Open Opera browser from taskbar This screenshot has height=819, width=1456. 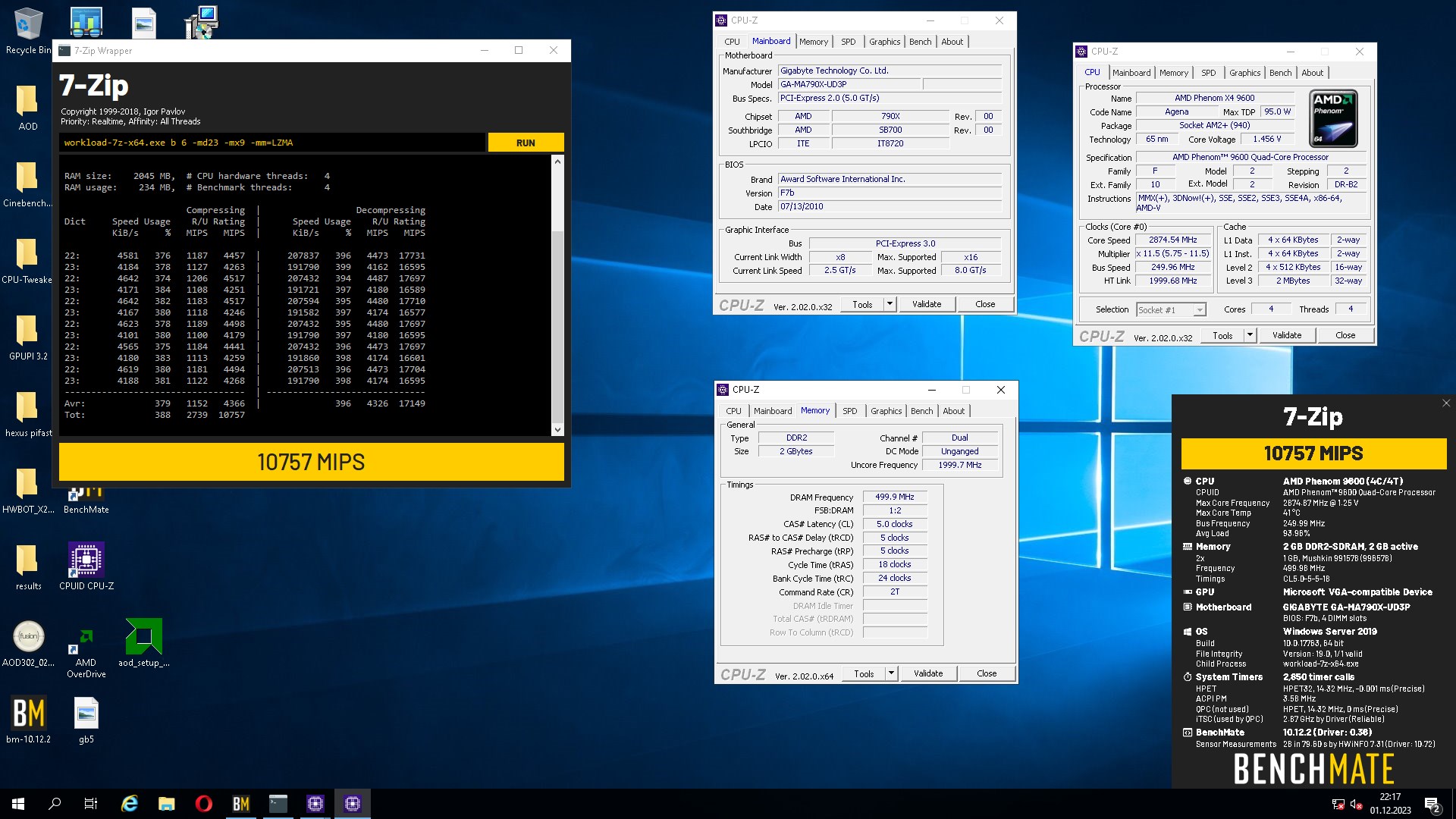pyautogui.click(x=203, y=804)
